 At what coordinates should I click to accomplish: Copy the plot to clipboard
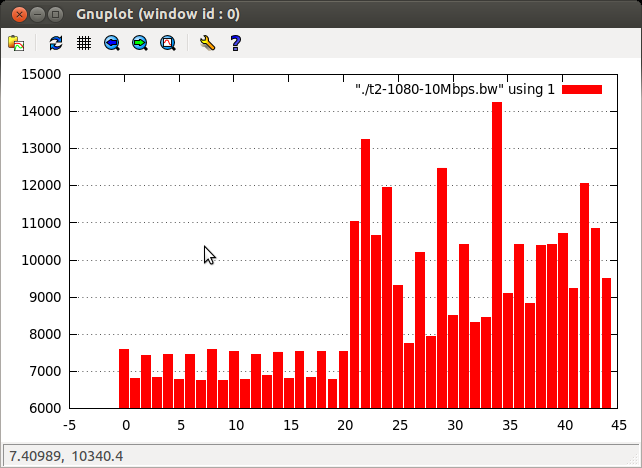tap(16, 43)
